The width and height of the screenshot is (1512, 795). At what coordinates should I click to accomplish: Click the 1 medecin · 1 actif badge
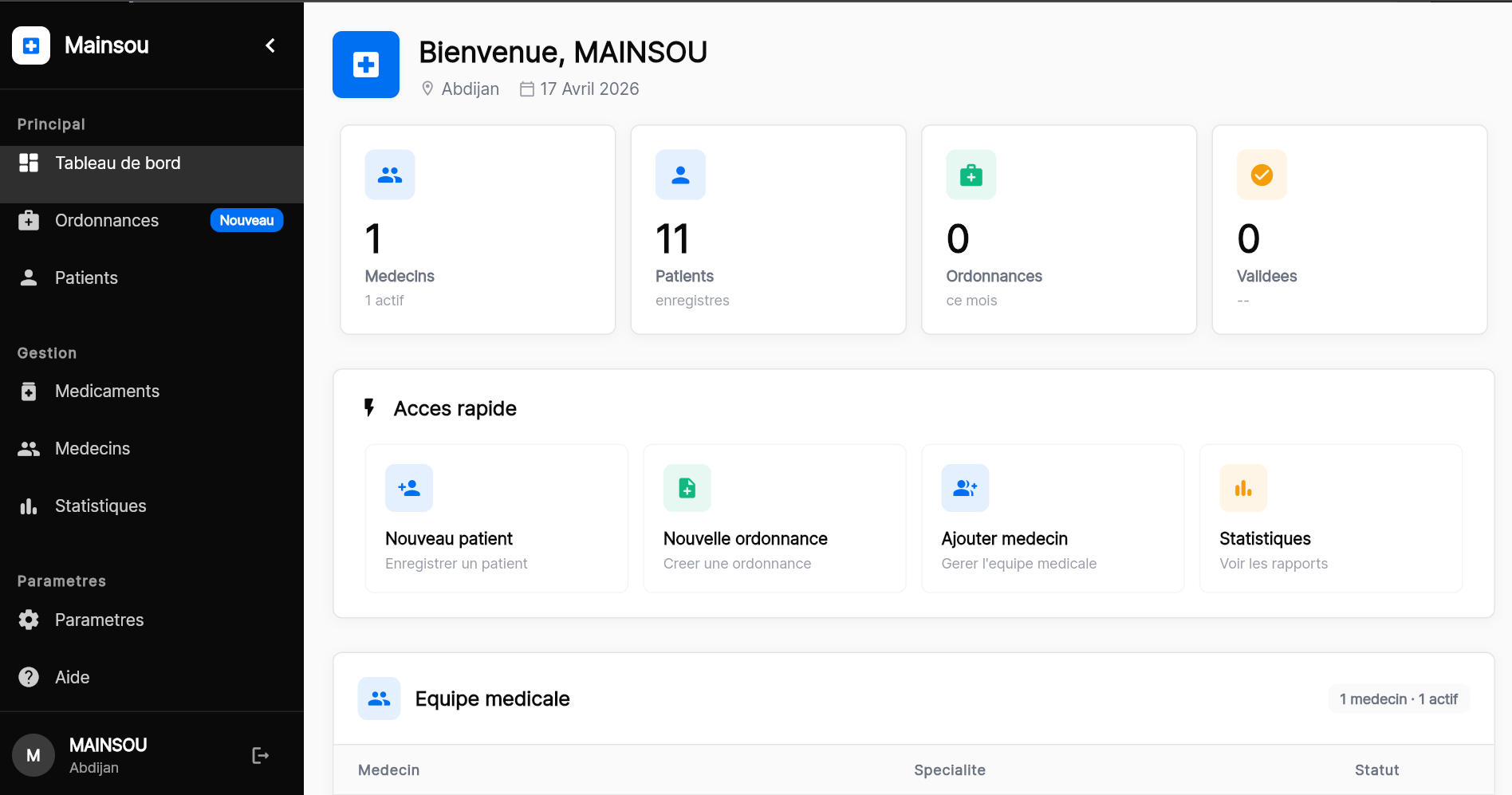coord(1398,699)
